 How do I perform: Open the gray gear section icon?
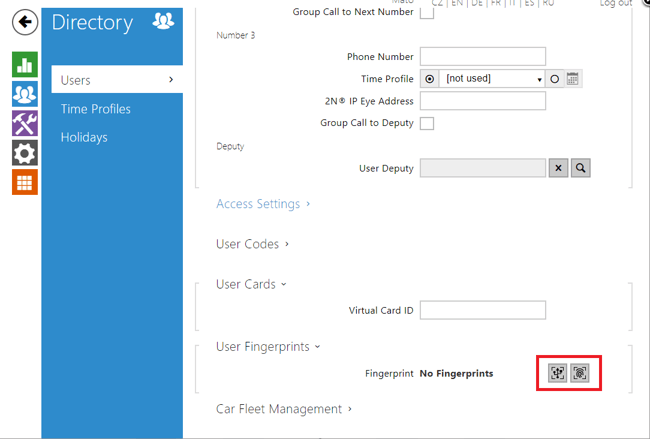point(25,153)
